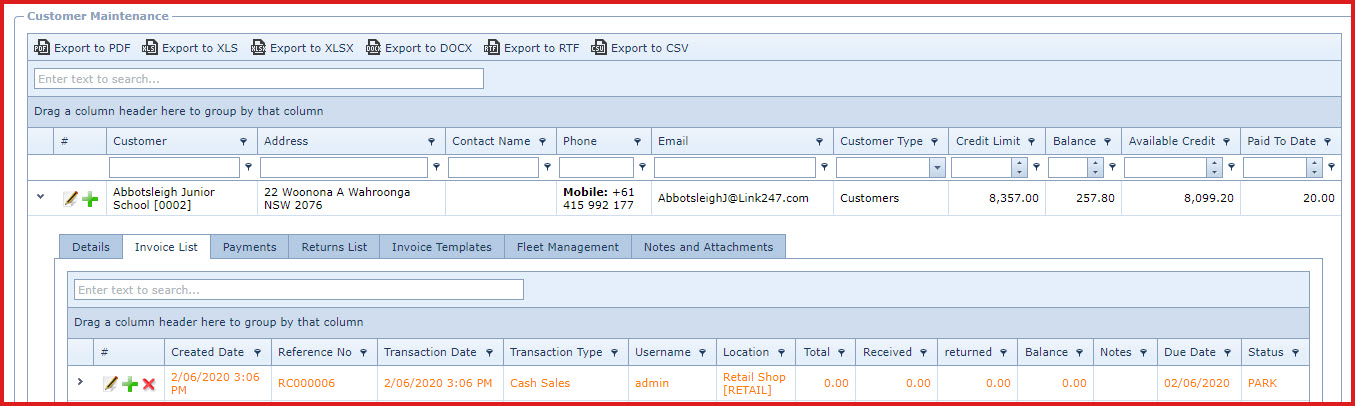Edit Abbotsleigh Junior School customer record
This screenshot has width=1355, height=406.
[x=70, y=199]
